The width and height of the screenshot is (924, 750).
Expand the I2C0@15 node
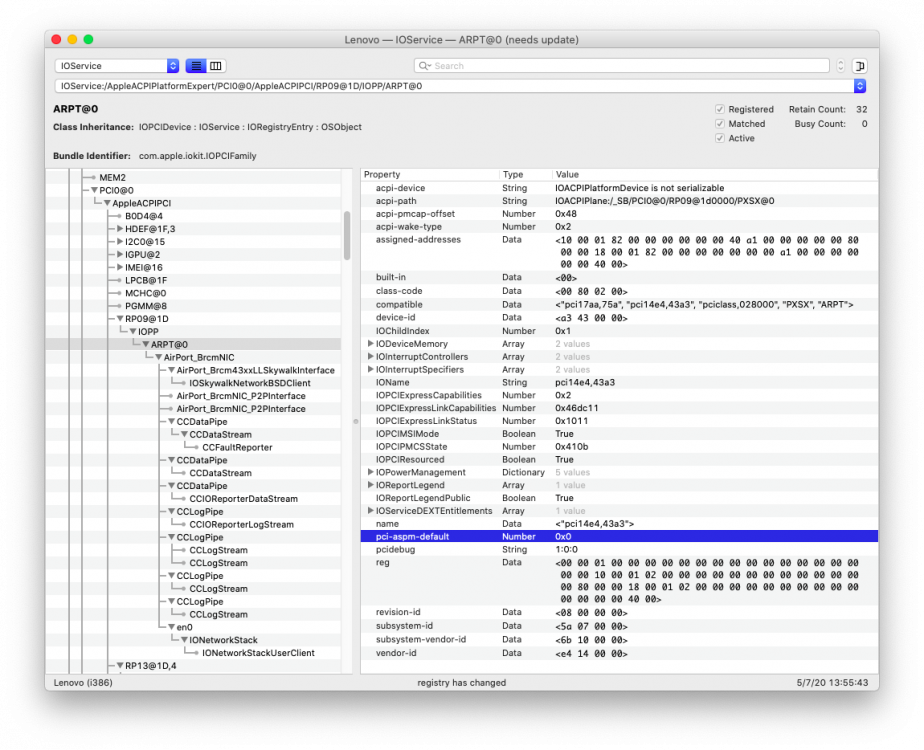(x=120, y=242)
